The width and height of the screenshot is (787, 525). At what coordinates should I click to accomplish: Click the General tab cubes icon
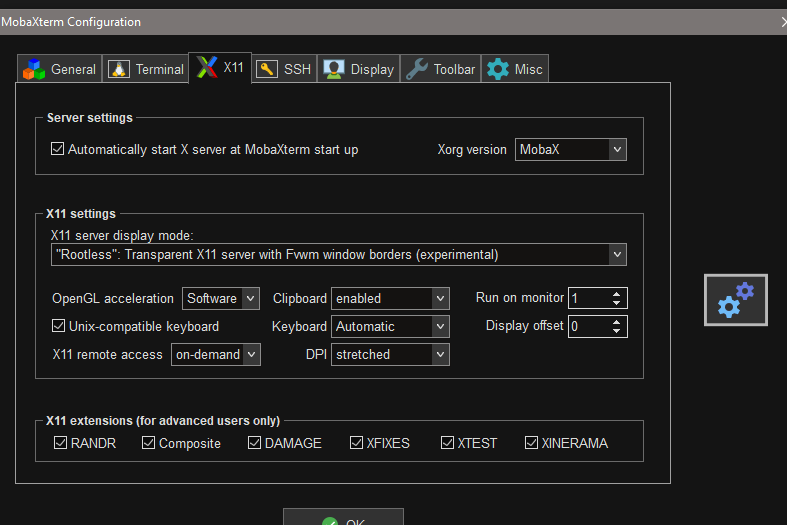pyautogui.click(x=35, y=69)
